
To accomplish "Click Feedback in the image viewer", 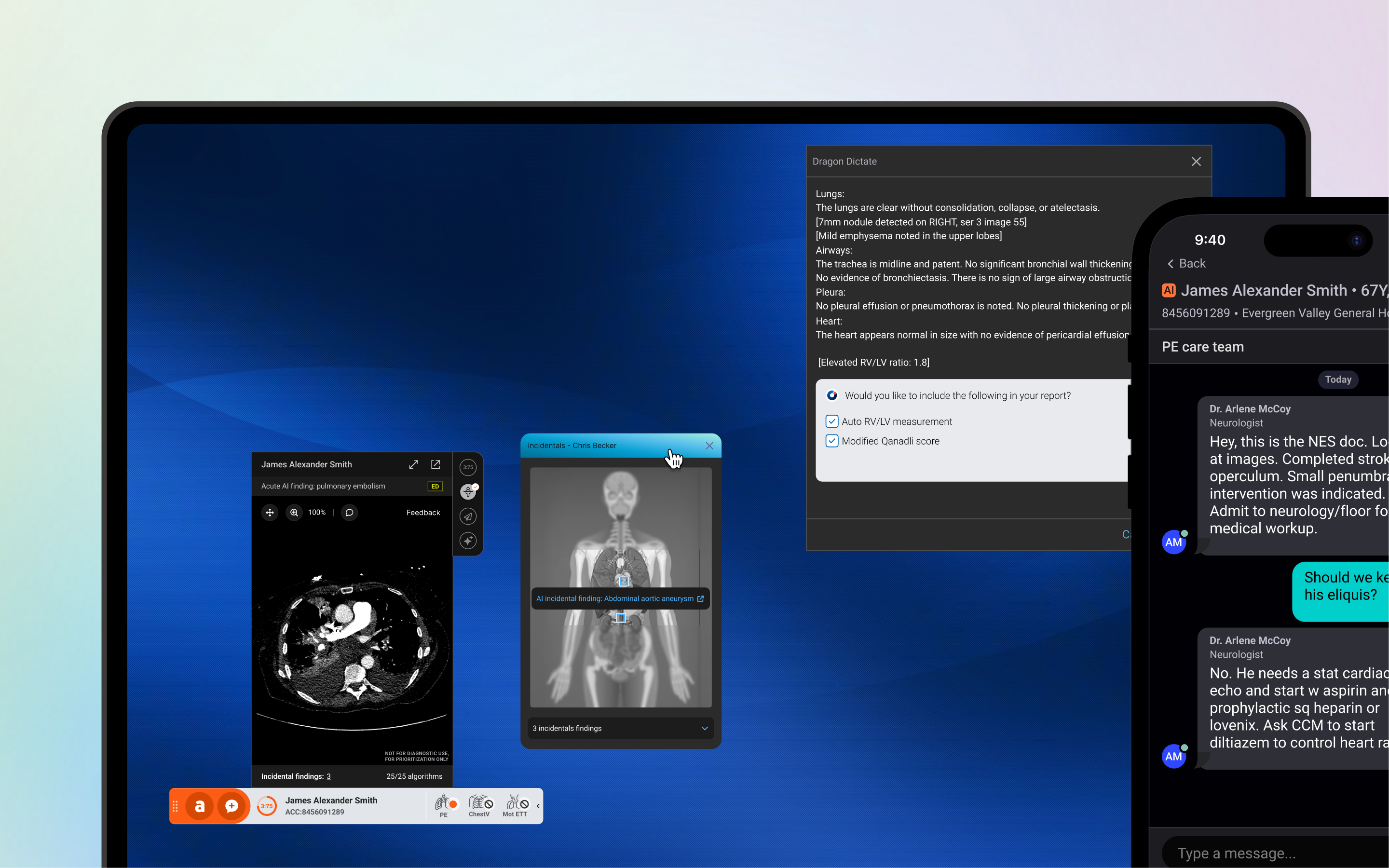I will [423, 513].
